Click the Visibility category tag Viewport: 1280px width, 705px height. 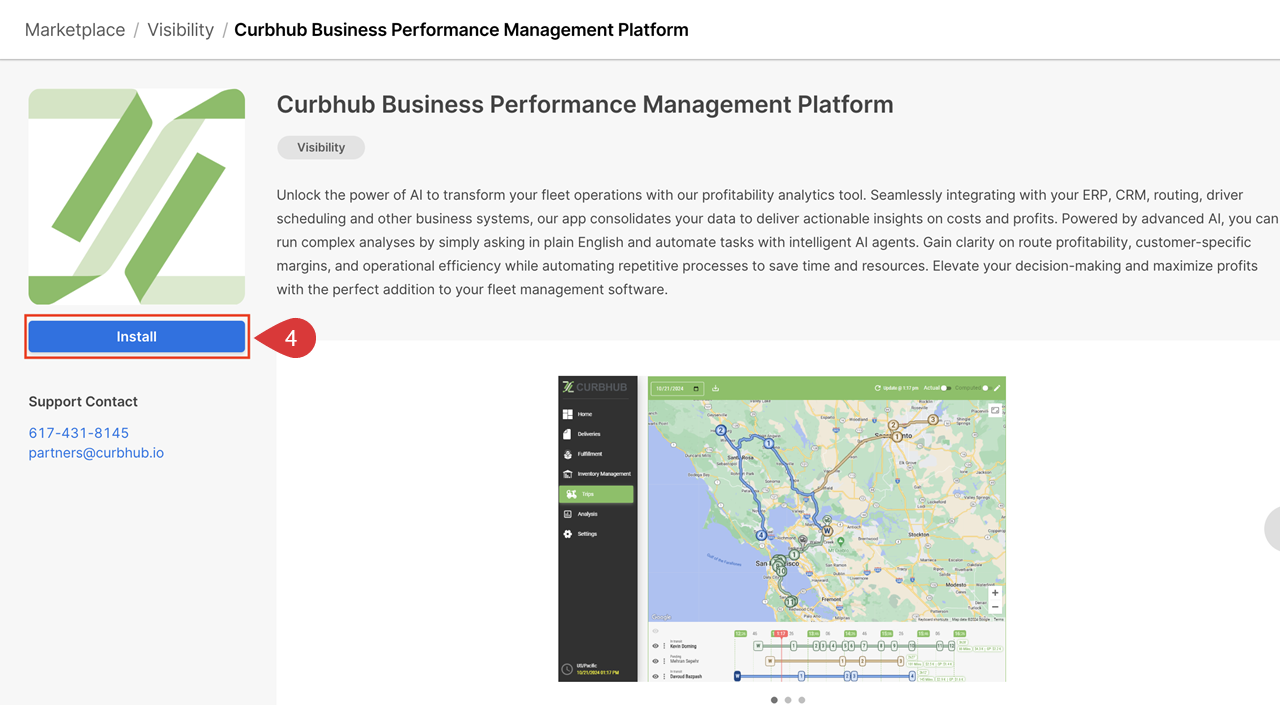[321, 147]
